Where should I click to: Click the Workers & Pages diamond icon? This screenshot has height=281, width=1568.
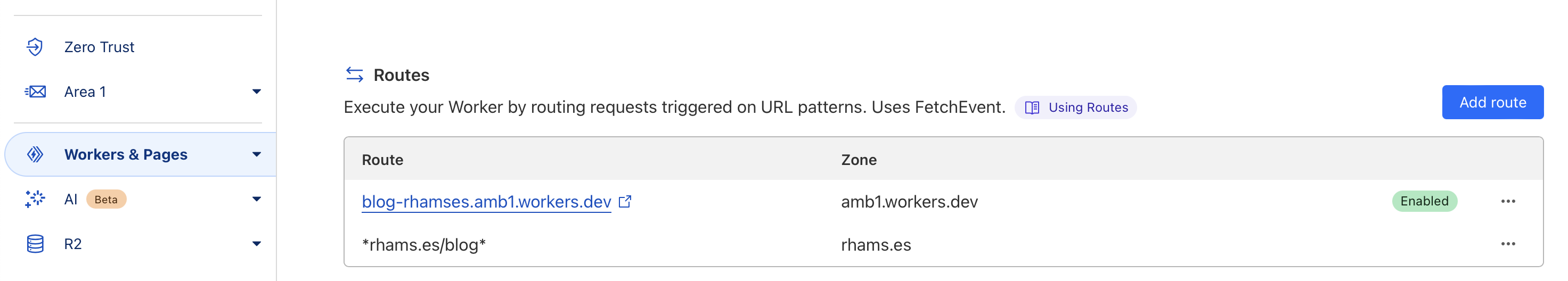coord(35,154)
